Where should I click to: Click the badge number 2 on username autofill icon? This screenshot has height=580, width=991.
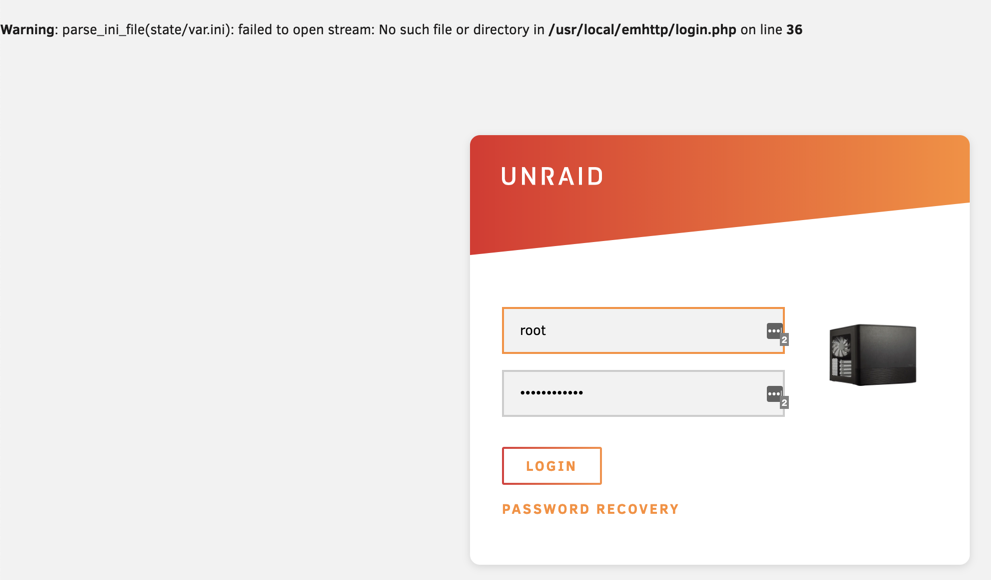[784, 340]
